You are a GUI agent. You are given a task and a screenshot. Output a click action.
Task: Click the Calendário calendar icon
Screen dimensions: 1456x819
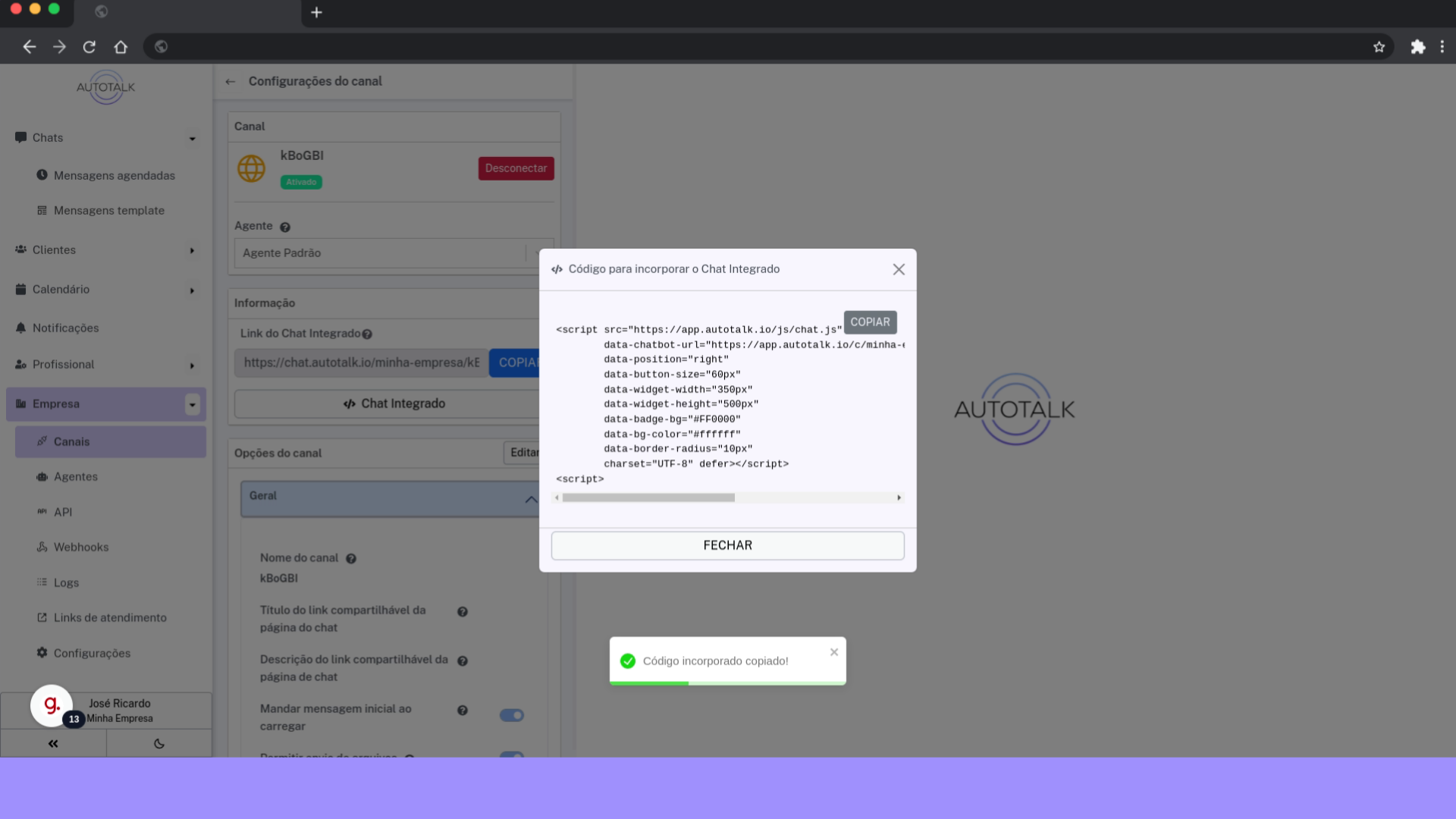[20, 289]
